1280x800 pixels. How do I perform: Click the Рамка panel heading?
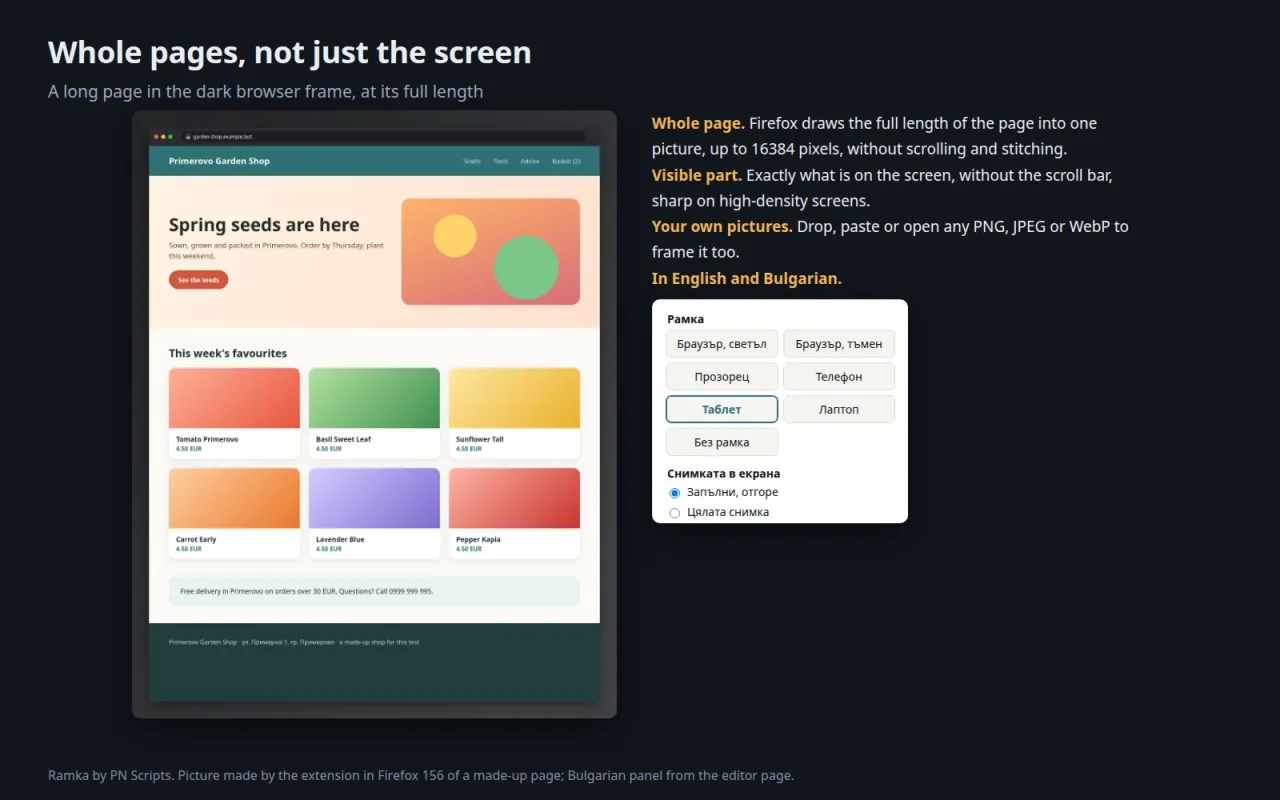685,320
